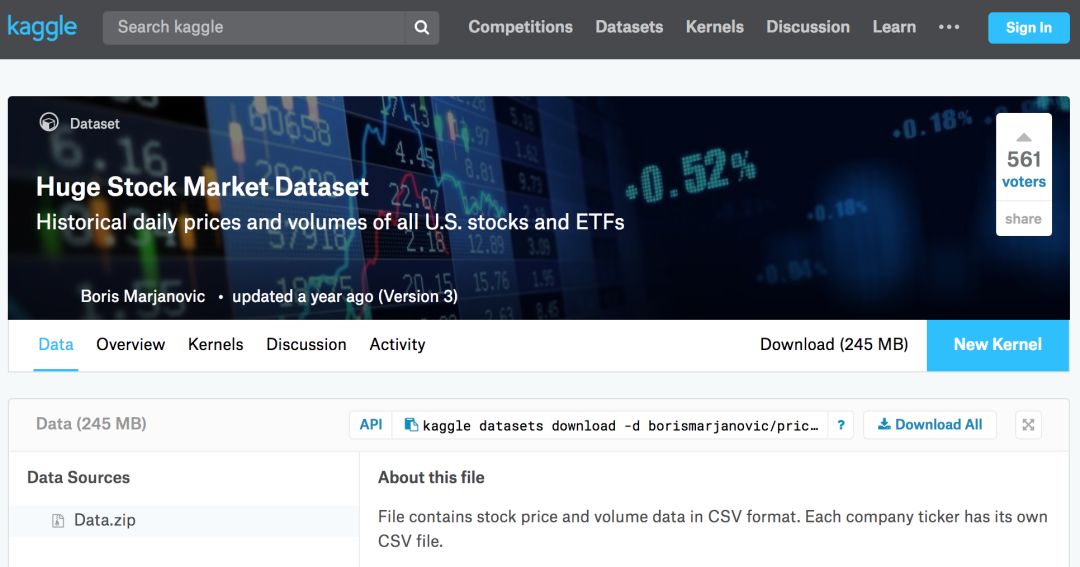Click the share link under voters
The image size is (1080, 567).
[1023, 219]
